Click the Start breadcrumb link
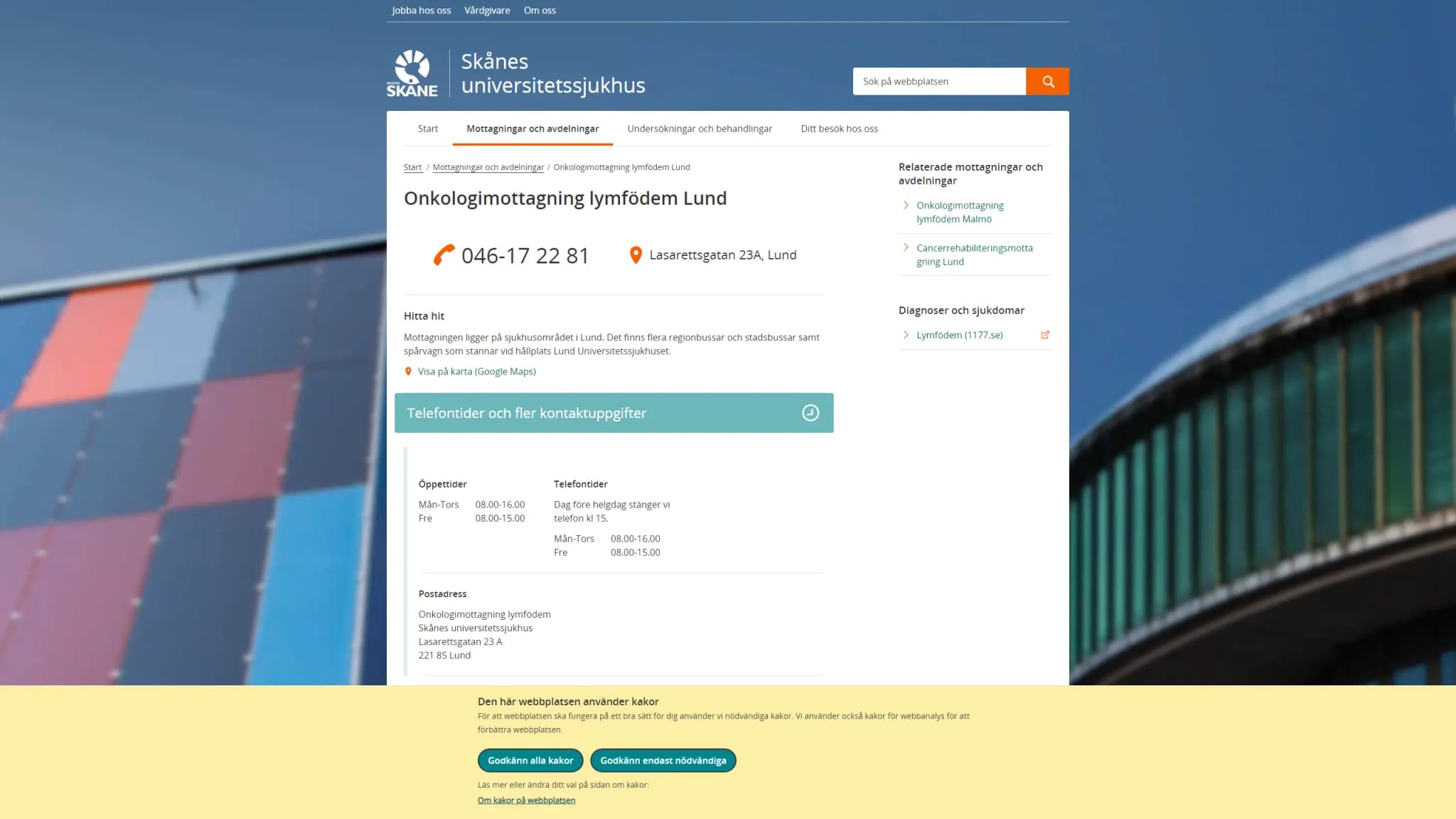1456x819 pixels. pyautogui.click(x=412, y=168)
